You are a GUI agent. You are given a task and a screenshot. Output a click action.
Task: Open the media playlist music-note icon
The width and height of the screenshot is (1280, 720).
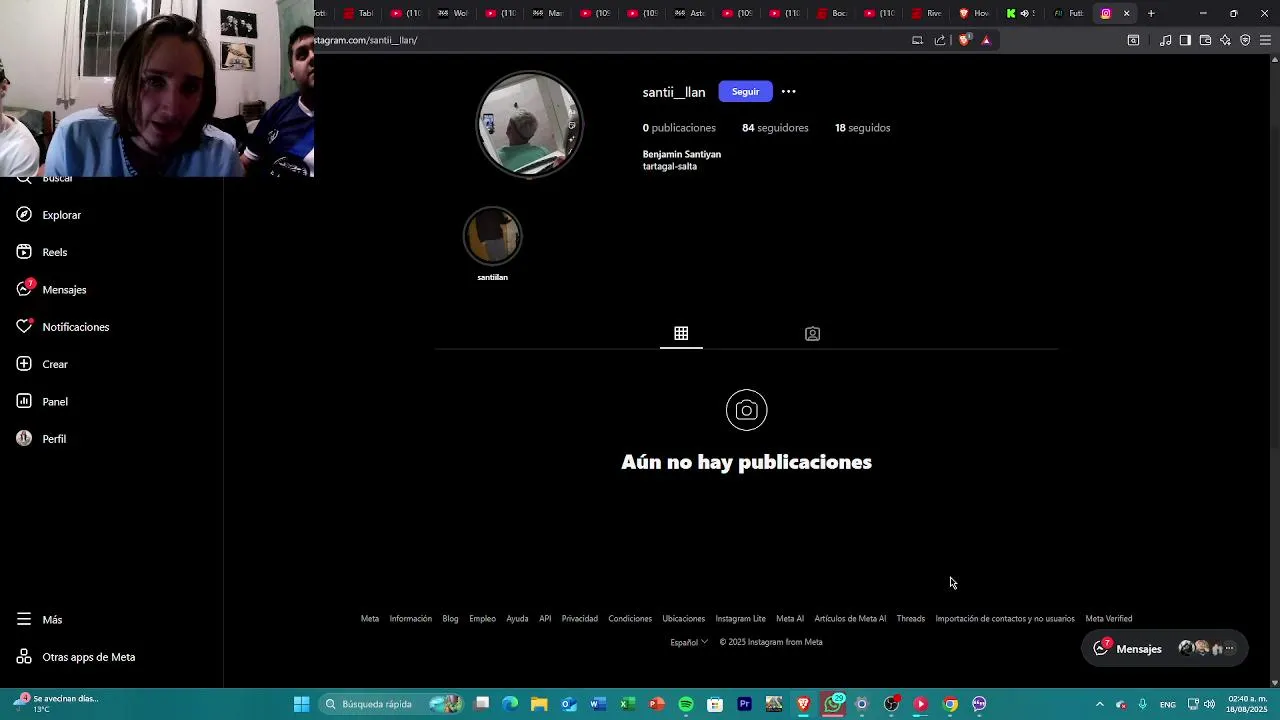click(x=1165, y=40)
